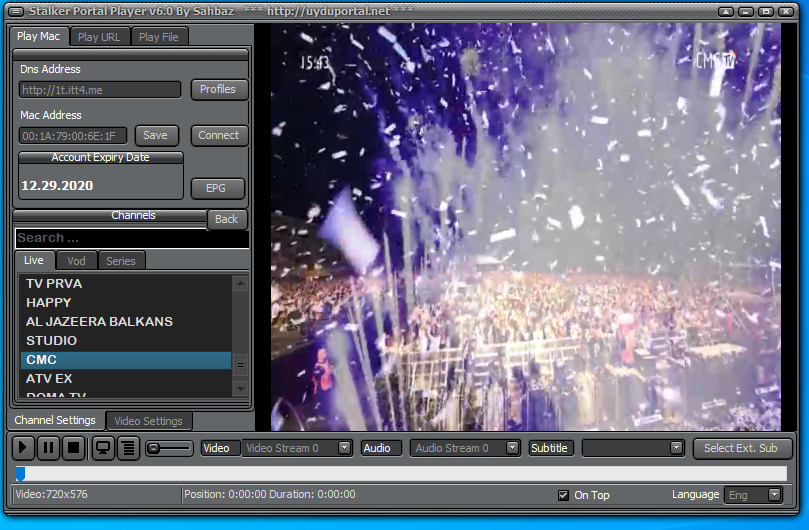This screenshot has height=530, width=809.
Task: Click the channel list scrollbar thumb
Action: pyautogui.click(x=240, y=365)
